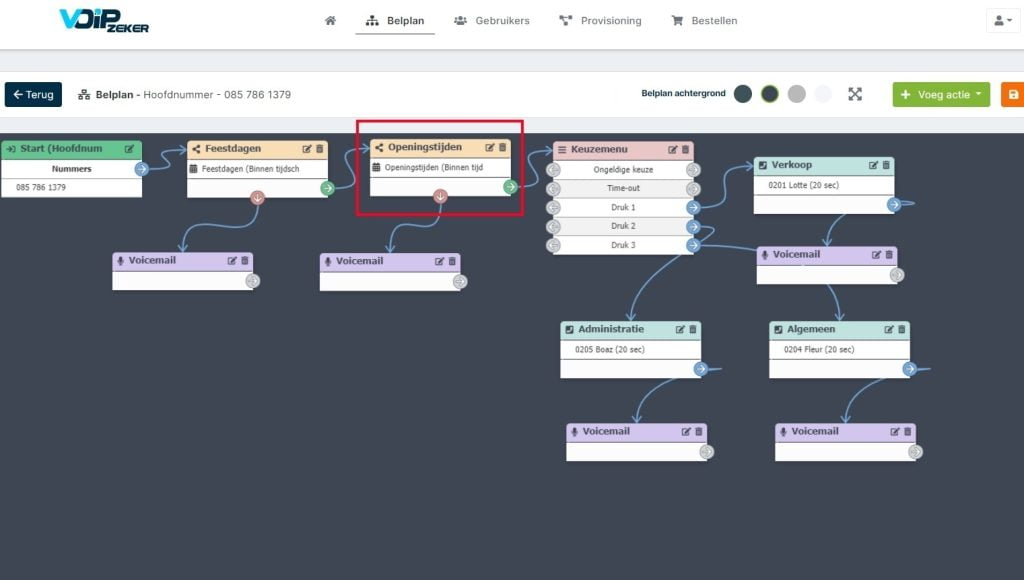Edit the Openingstijden node

[489, 148]
